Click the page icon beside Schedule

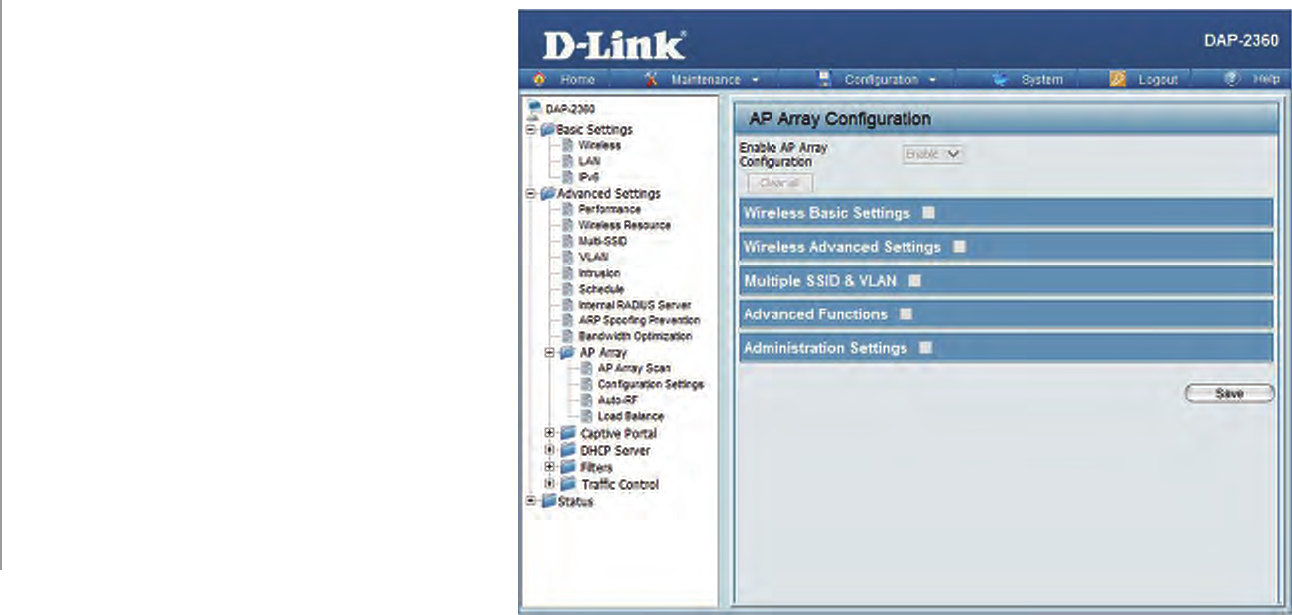(568, 289)
